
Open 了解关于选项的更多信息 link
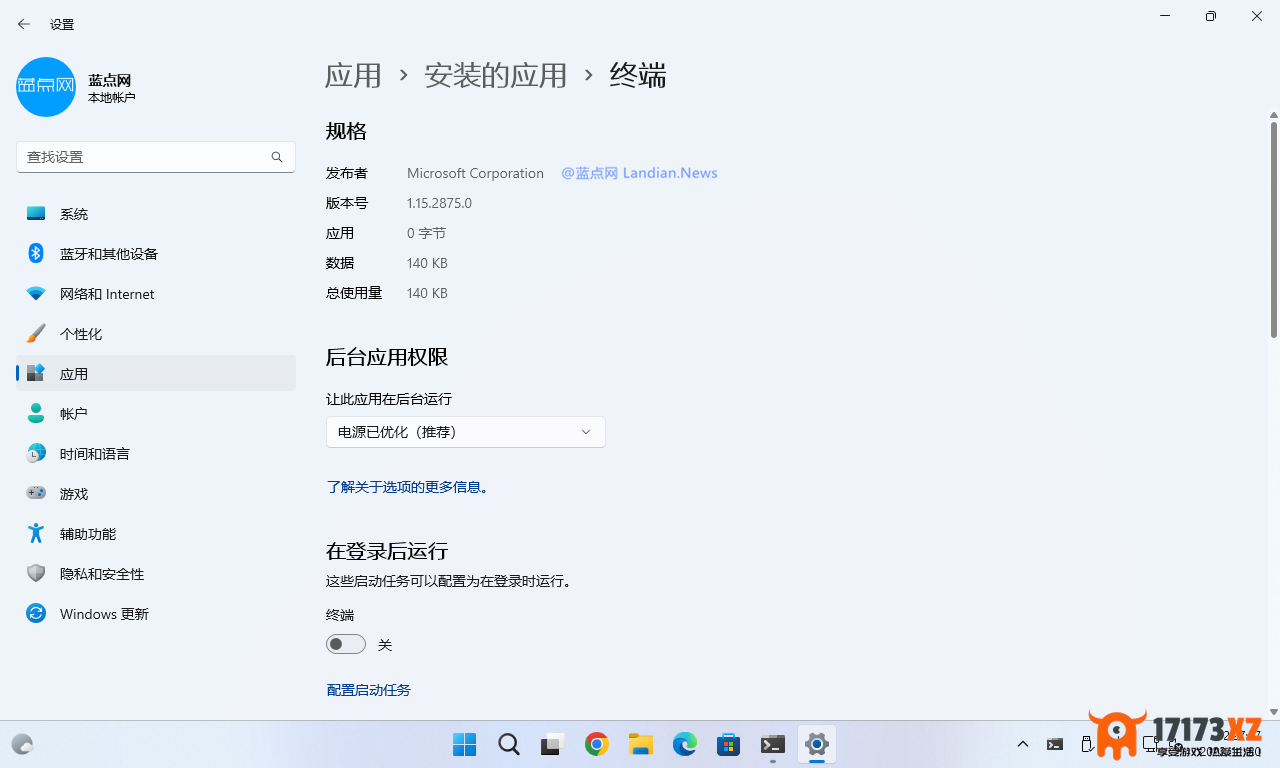(x=408, y=487)
